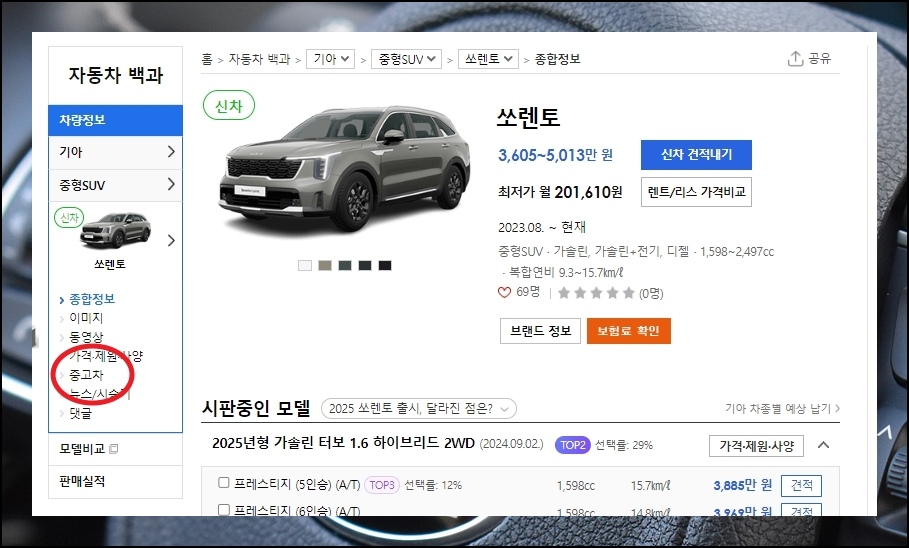Viewport: 909px width, 548px height.
Task: Expand the 기아 sidebar item
Action: coord(115,152)
